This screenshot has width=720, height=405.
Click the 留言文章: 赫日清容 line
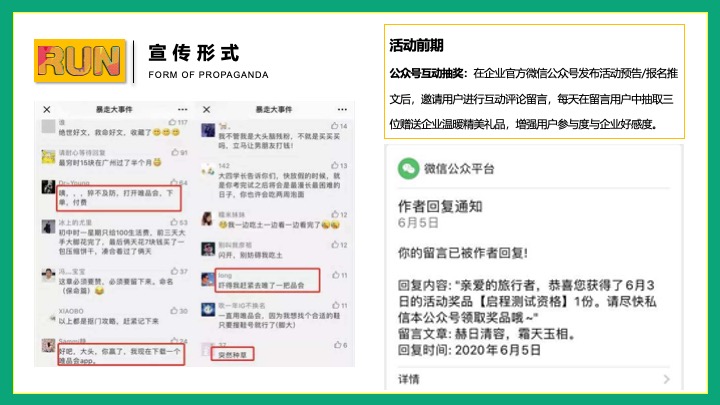[x=487, y=334]
